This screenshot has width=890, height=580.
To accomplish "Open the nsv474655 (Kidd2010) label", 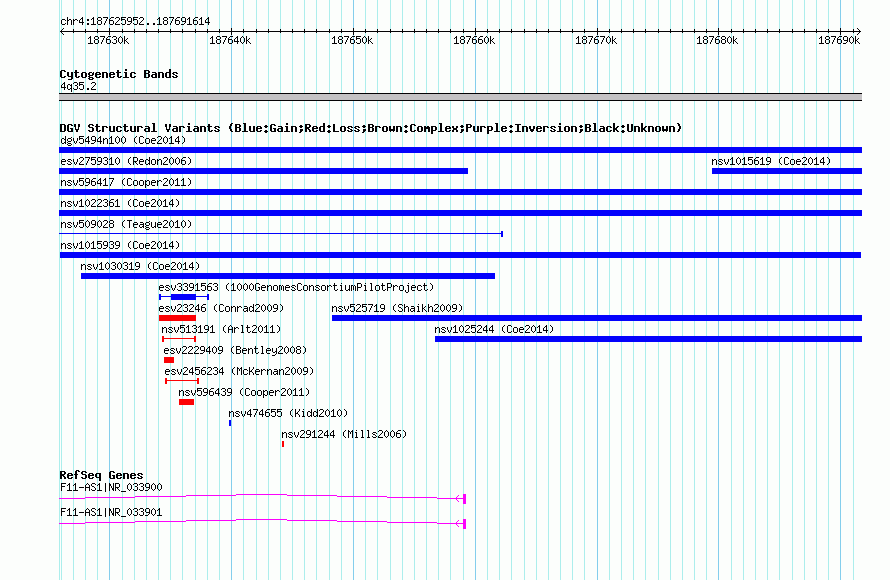I will (288, 413).
